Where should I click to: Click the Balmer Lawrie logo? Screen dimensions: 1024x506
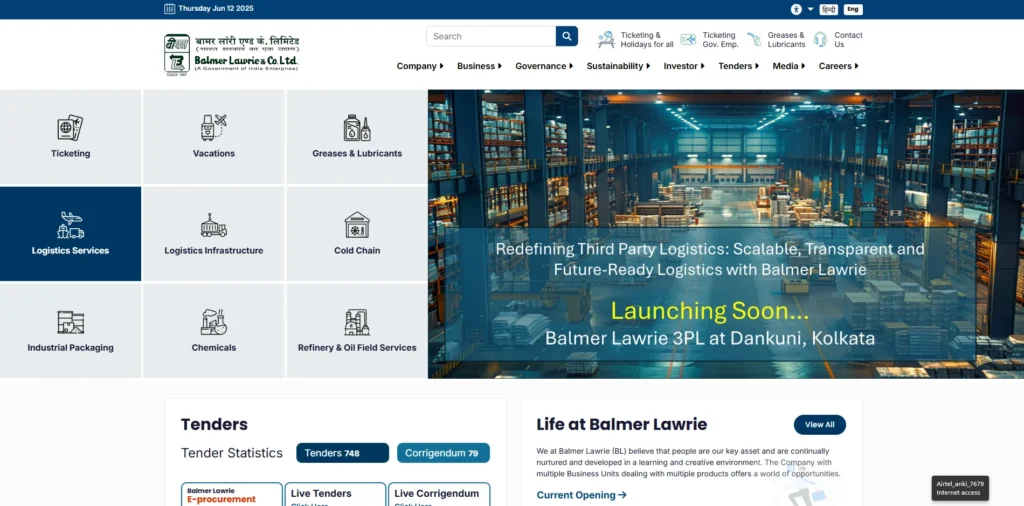232,55
